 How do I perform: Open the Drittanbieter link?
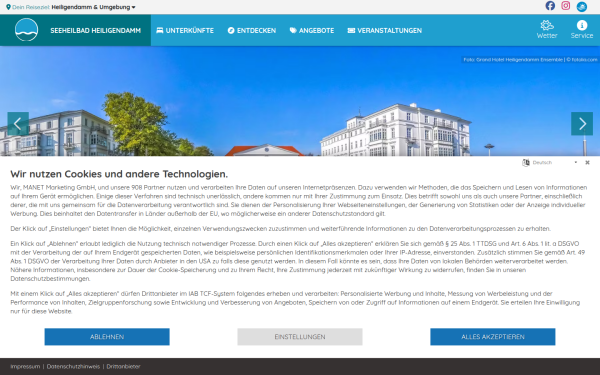coord(123,366)
